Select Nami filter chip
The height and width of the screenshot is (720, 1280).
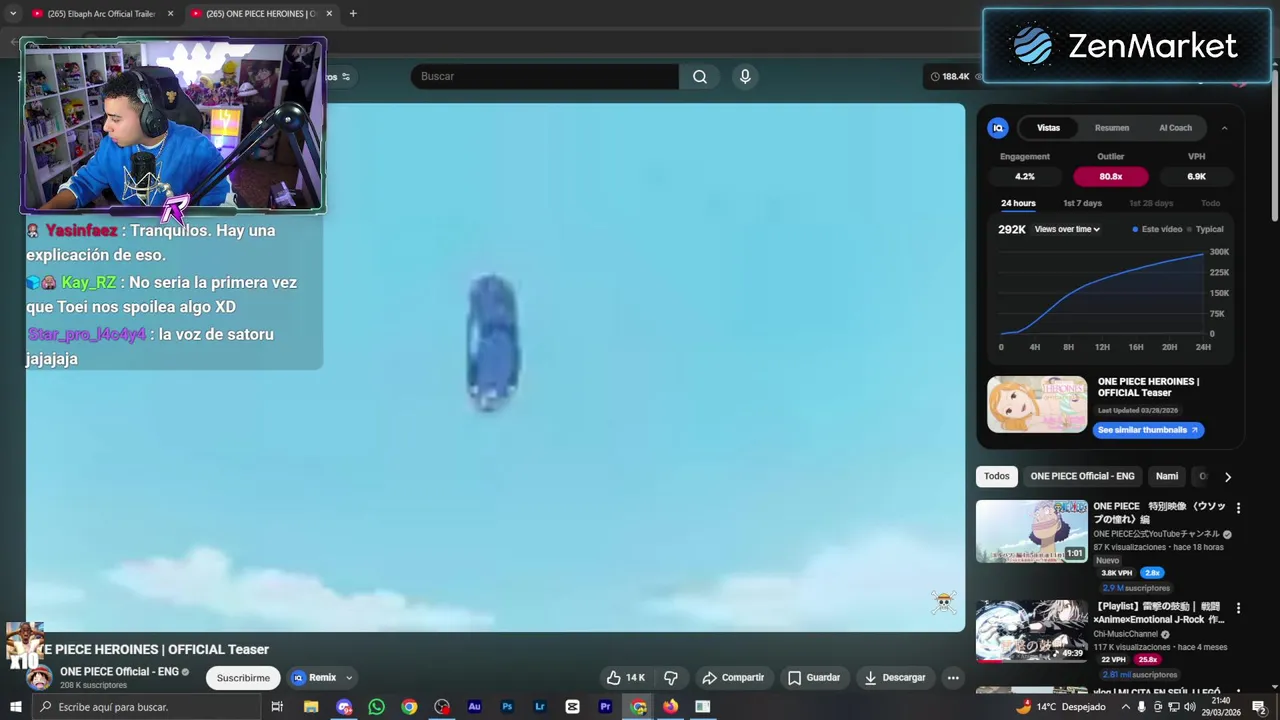(x=1167, y=477)
